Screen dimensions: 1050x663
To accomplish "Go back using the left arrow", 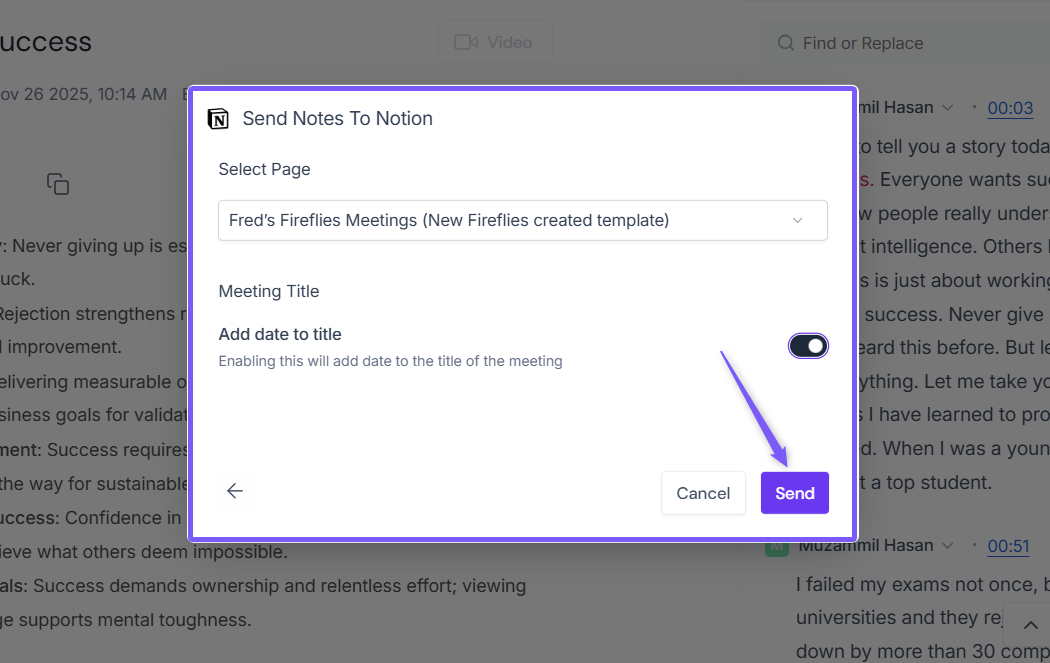I will 235,491.
